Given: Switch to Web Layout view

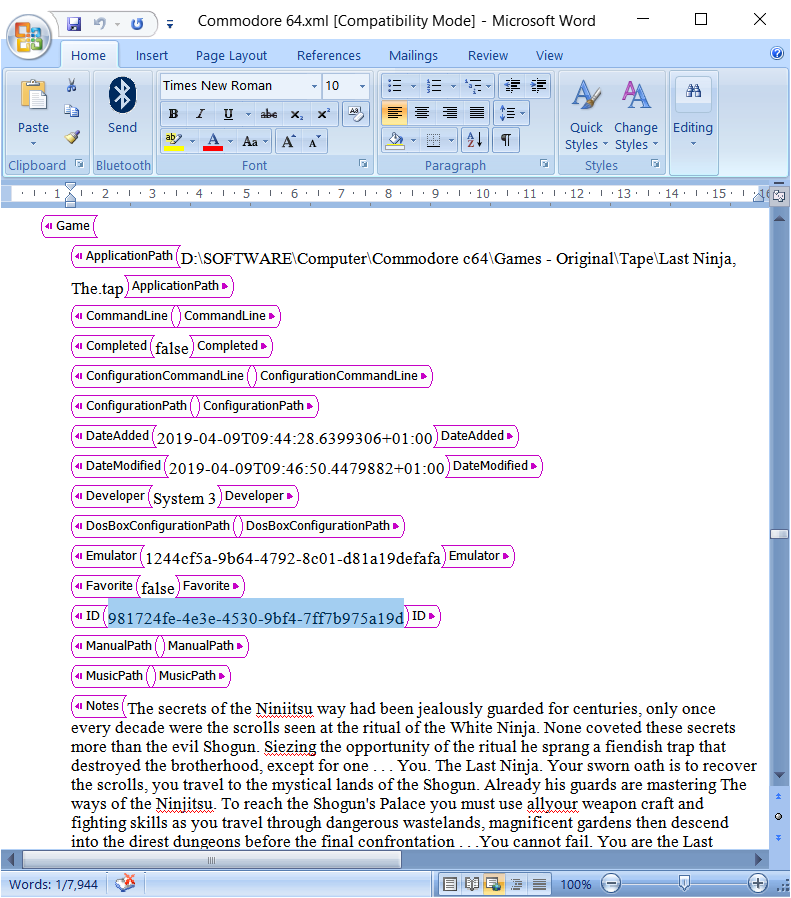Looking at the screenshot, I should (494, 884).
